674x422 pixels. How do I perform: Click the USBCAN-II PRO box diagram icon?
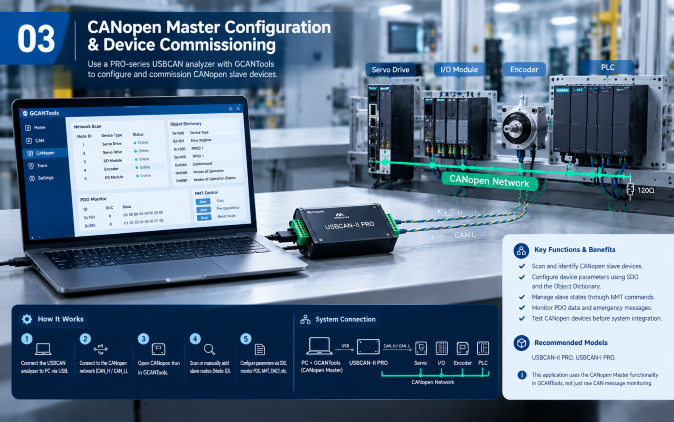click(368, 347)
